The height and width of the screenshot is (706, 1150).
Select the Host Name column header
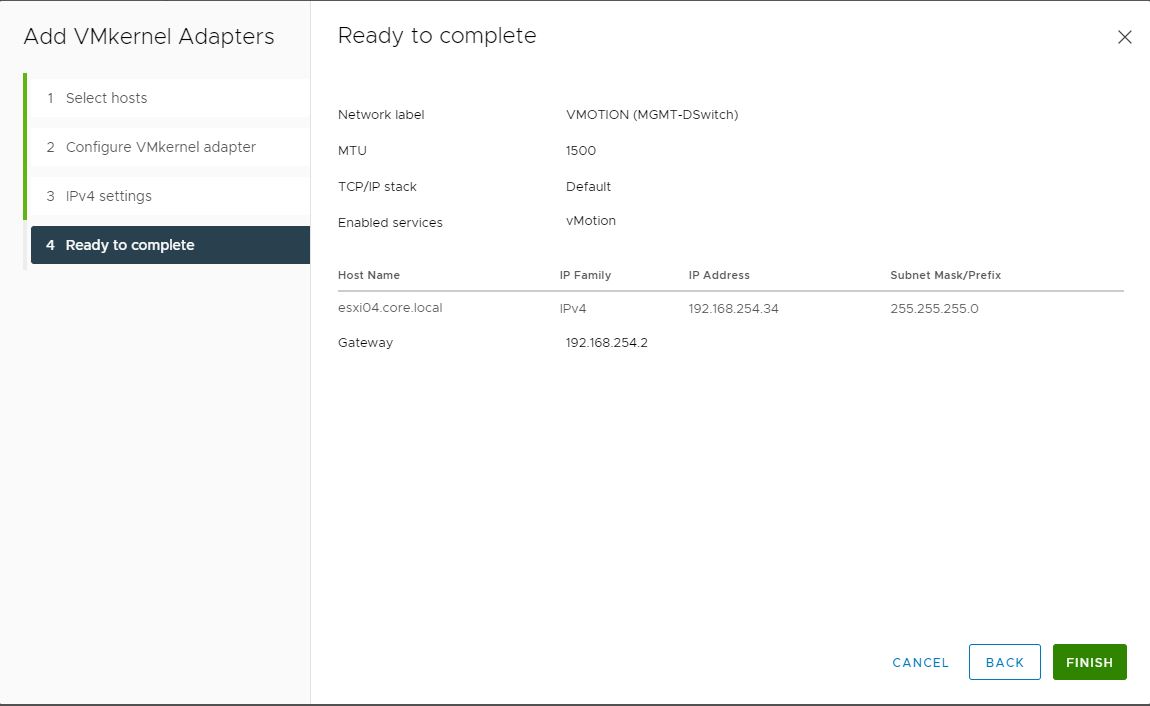369,275
